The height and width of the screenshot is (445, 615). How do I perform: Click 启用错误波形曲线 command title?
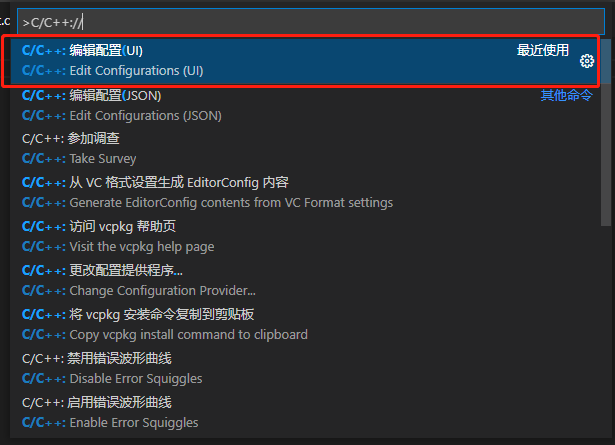(119, 402)
